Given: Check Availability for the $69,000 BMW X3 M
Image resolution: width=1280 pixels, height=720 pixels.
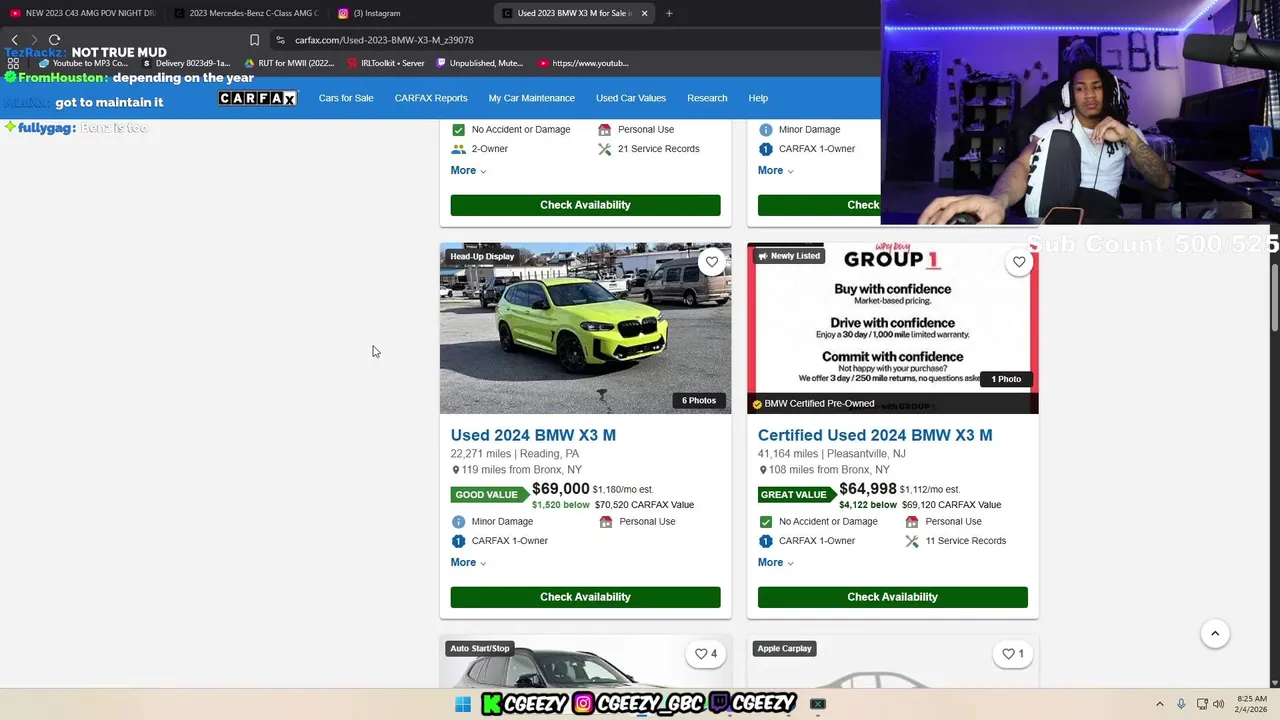Looking at the screenshot, I should coord(585,597).
